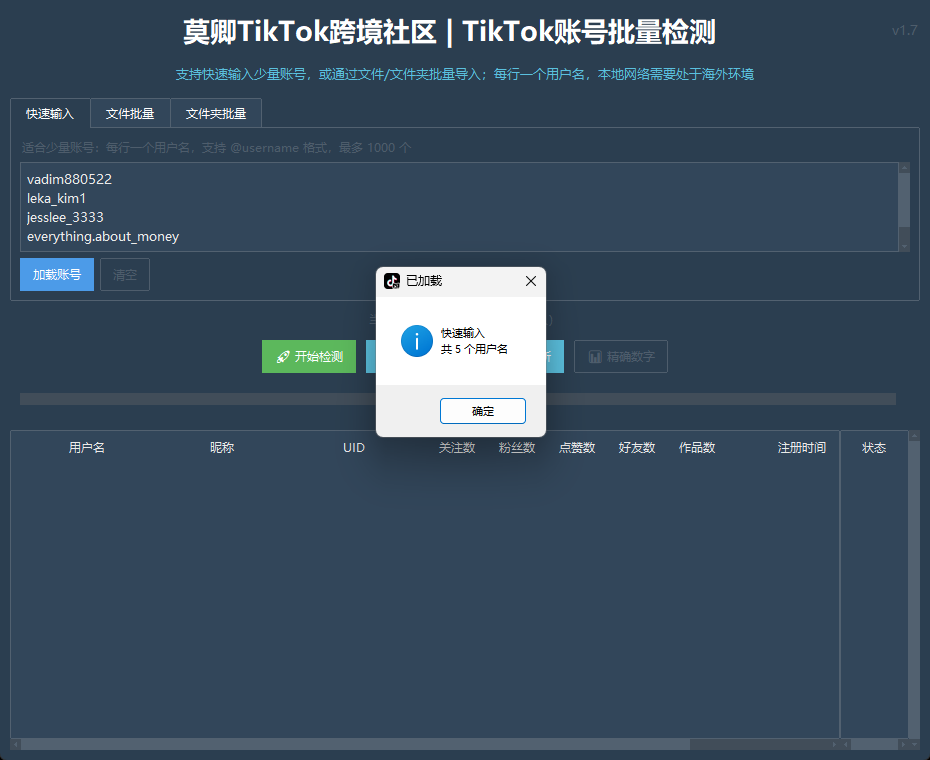Click the username vadim880522 in the text area
The image size is (930, 760).
[69, 179]
